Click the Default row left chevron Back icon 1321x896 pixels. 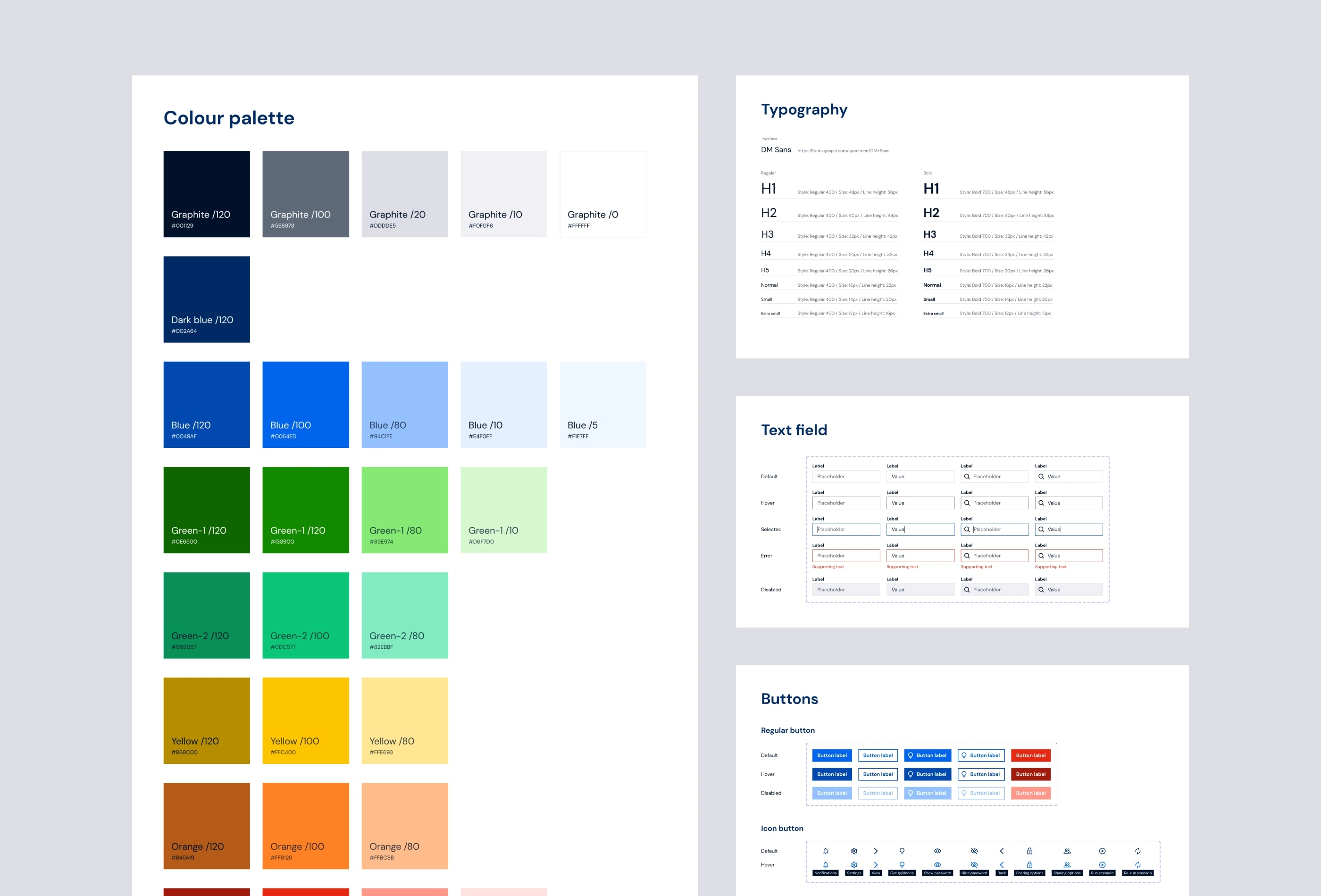point(1002,851)
